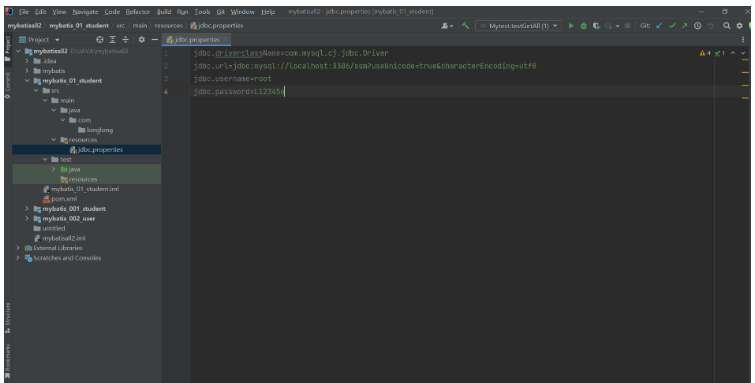The height and width of the screenshot is (383, 755).
Task: Open the Refactor menu
Action: tap(138, 12)
